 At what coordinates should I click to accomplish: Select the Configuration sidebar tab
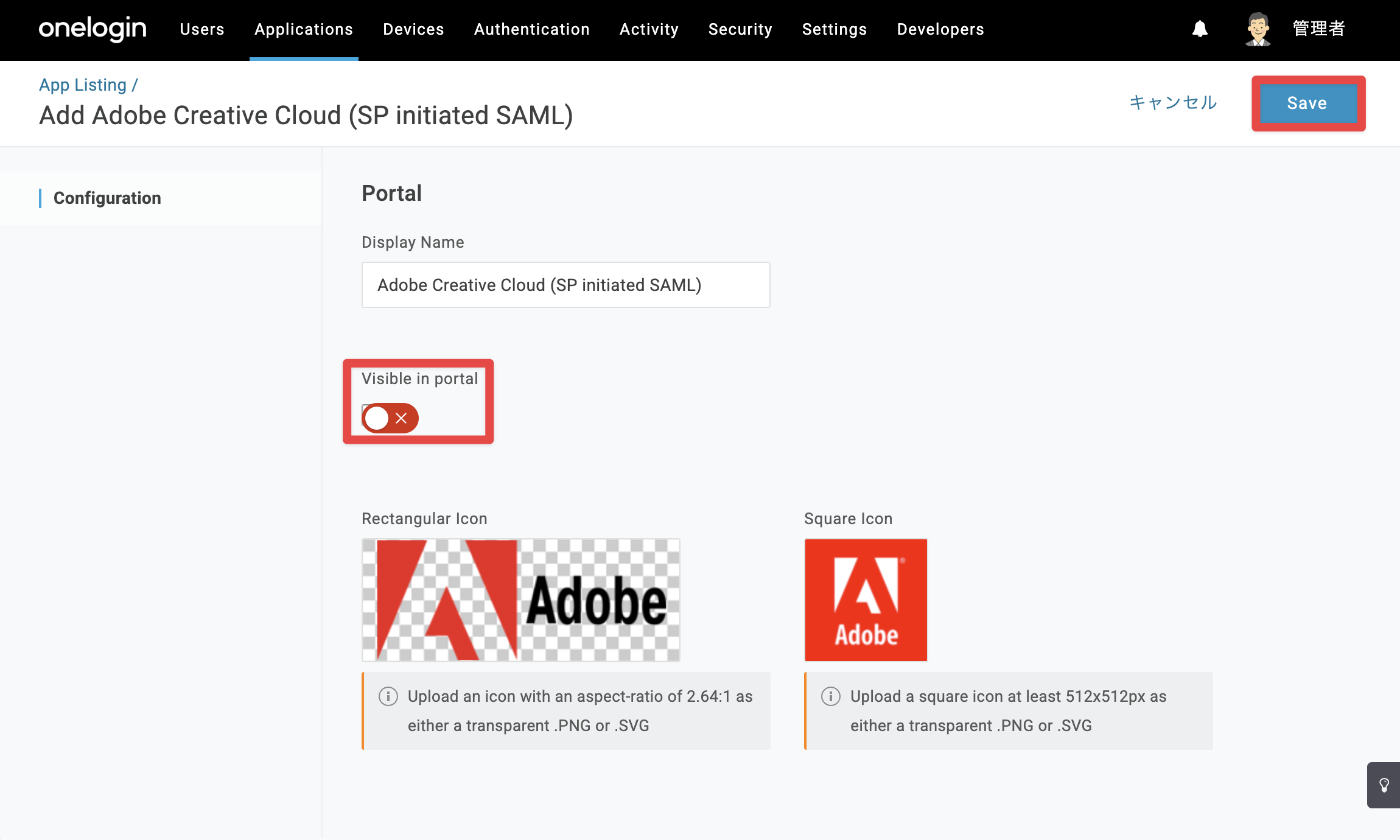click(x=107, y=198)
